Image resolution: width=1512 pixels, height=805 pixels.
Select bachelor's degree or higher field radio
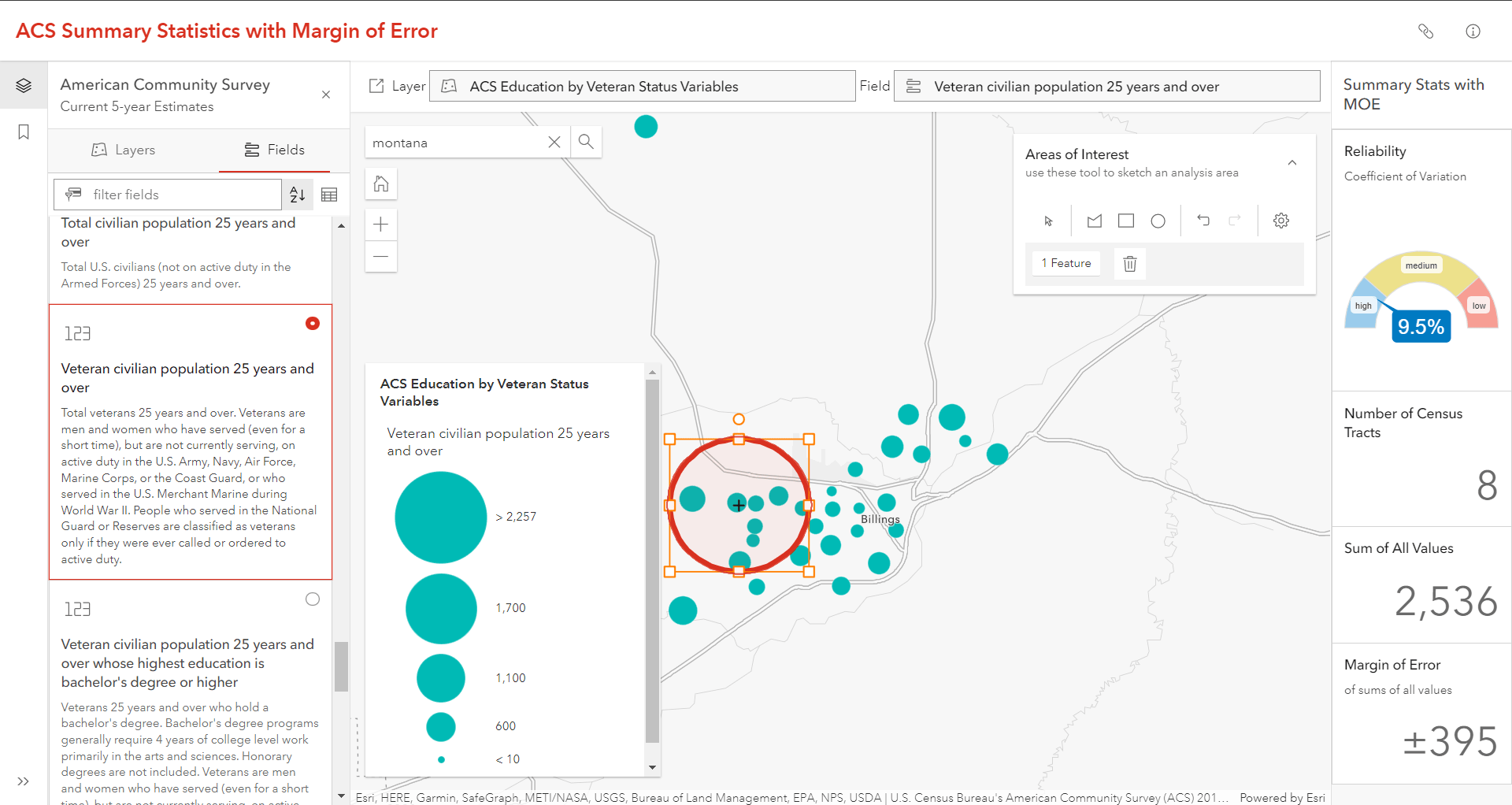313,599
